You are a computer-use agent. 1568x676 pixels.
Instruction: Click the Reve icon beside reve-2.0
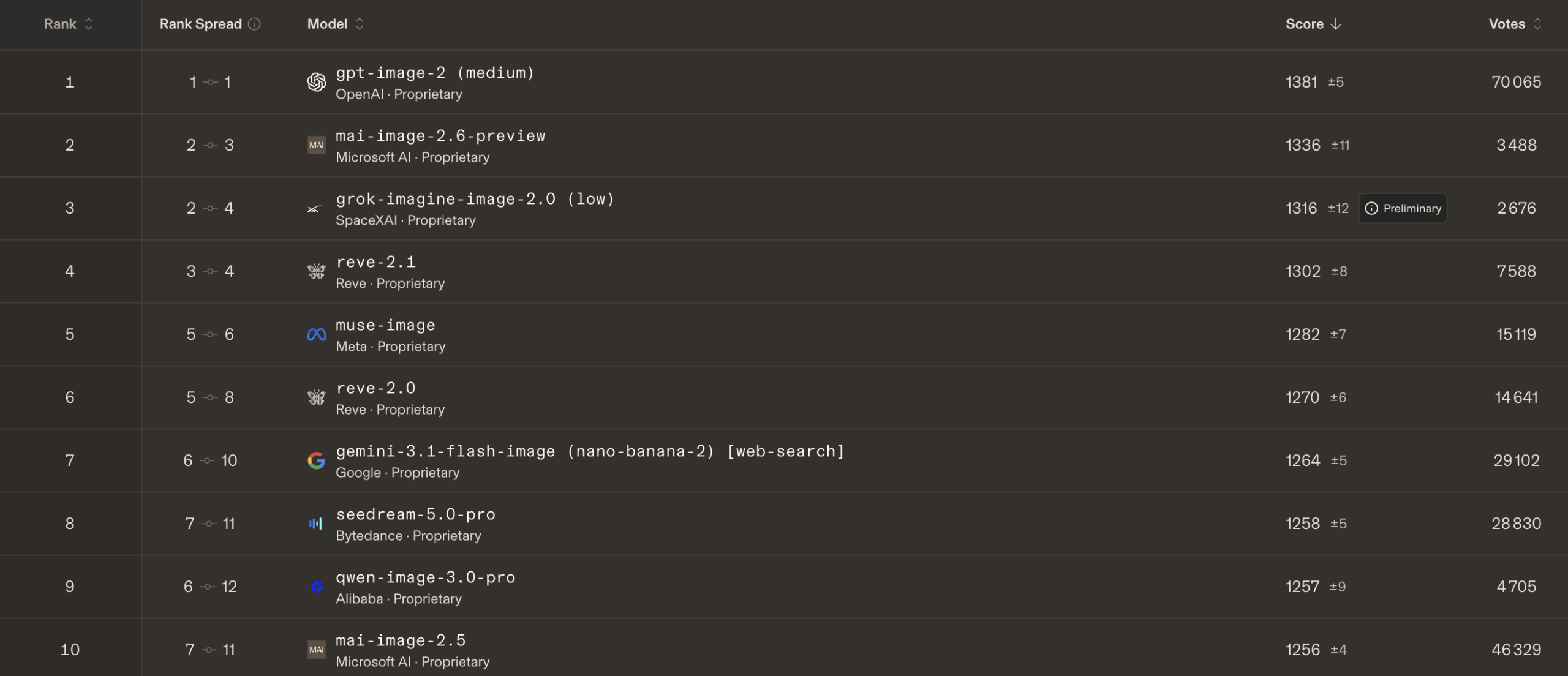pyautogui.click(x=316, y=397)
